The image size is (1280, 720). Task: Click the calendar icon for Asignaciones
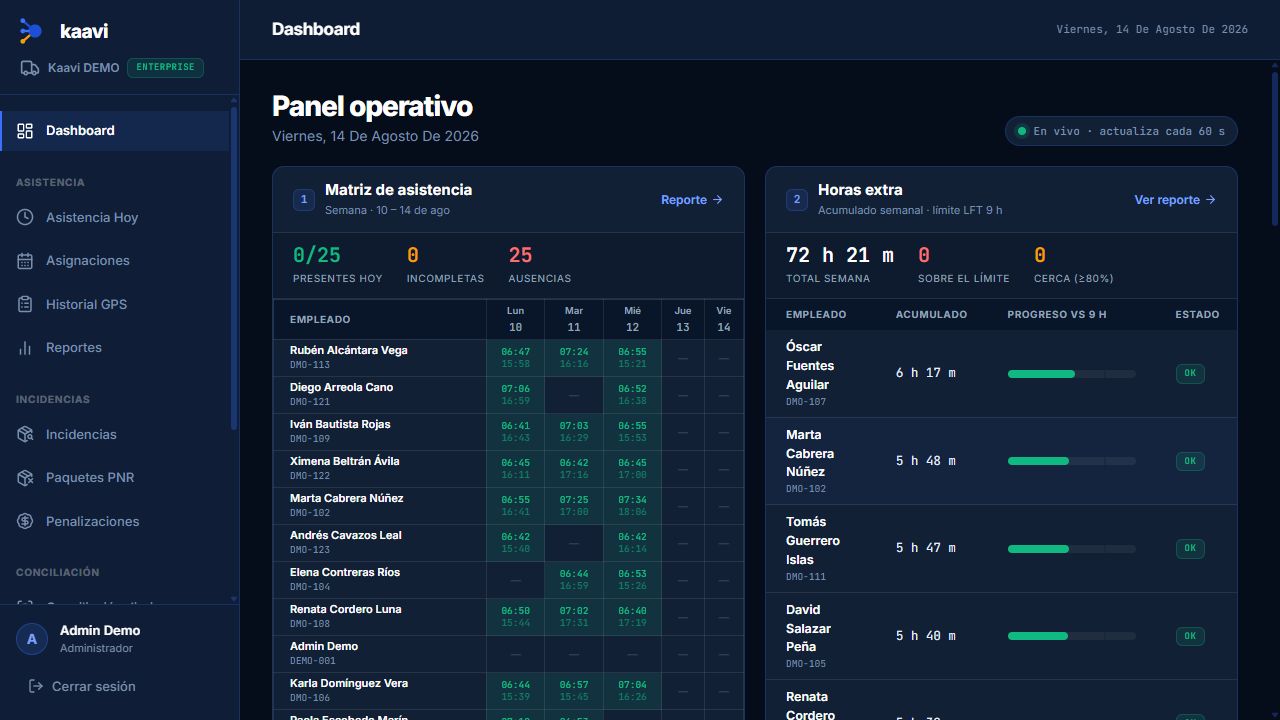(26, 261)
